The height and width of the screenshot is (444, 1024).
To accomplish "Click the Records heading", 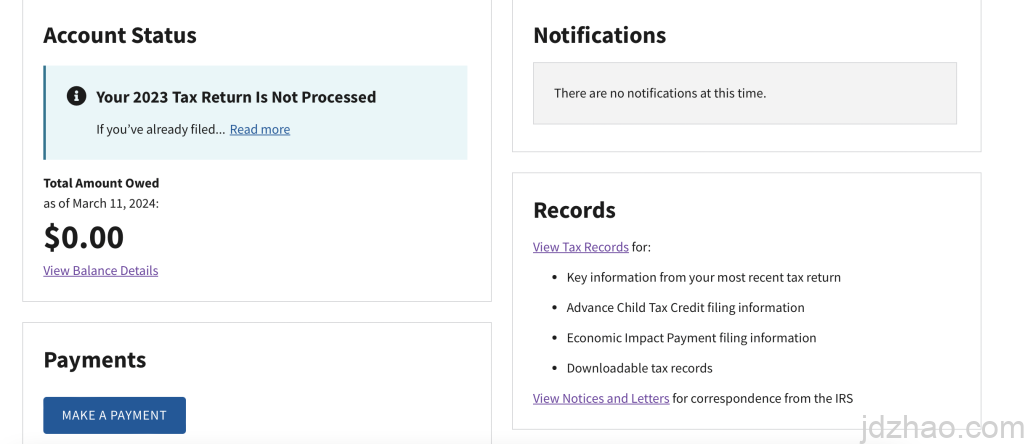I will 574,210.
